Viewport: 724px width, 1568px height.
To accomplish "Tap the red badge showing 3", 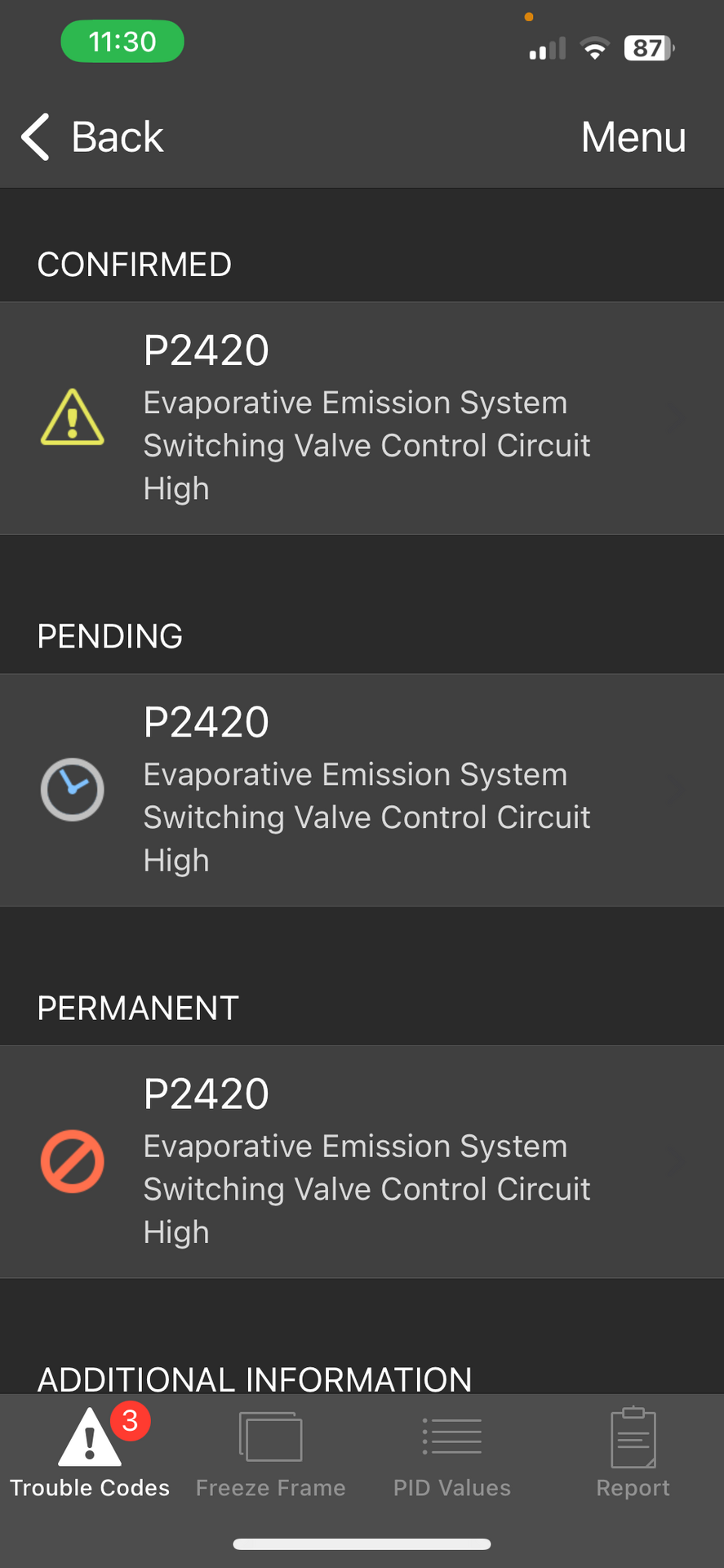I will coord(130,1420).
